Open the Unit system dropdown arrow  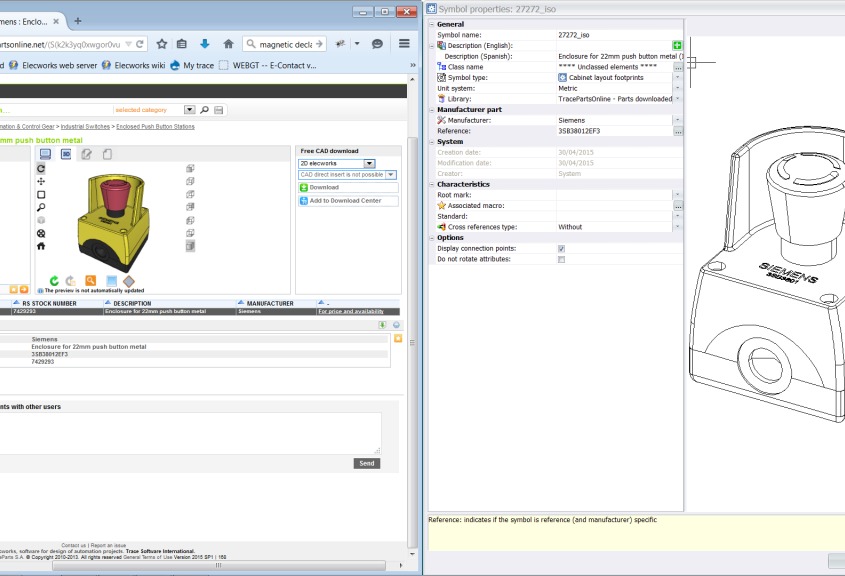click(677, 88)
